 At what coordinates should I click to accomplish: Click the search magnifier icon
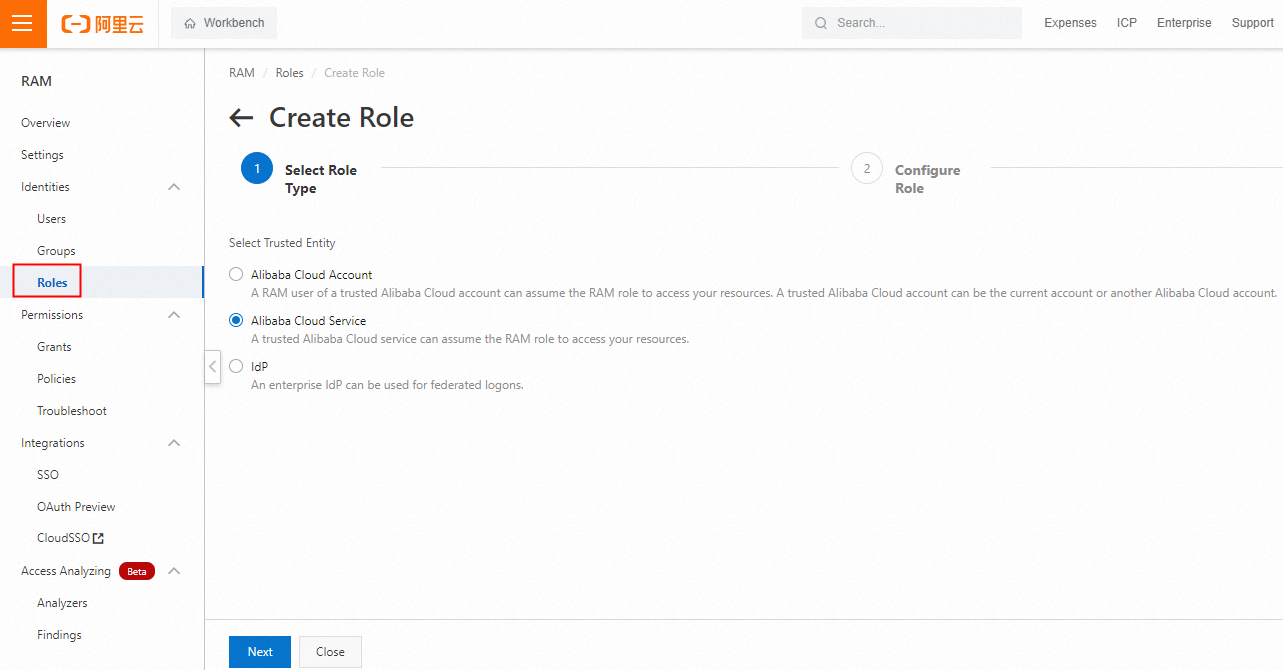(x=821, y=23)
